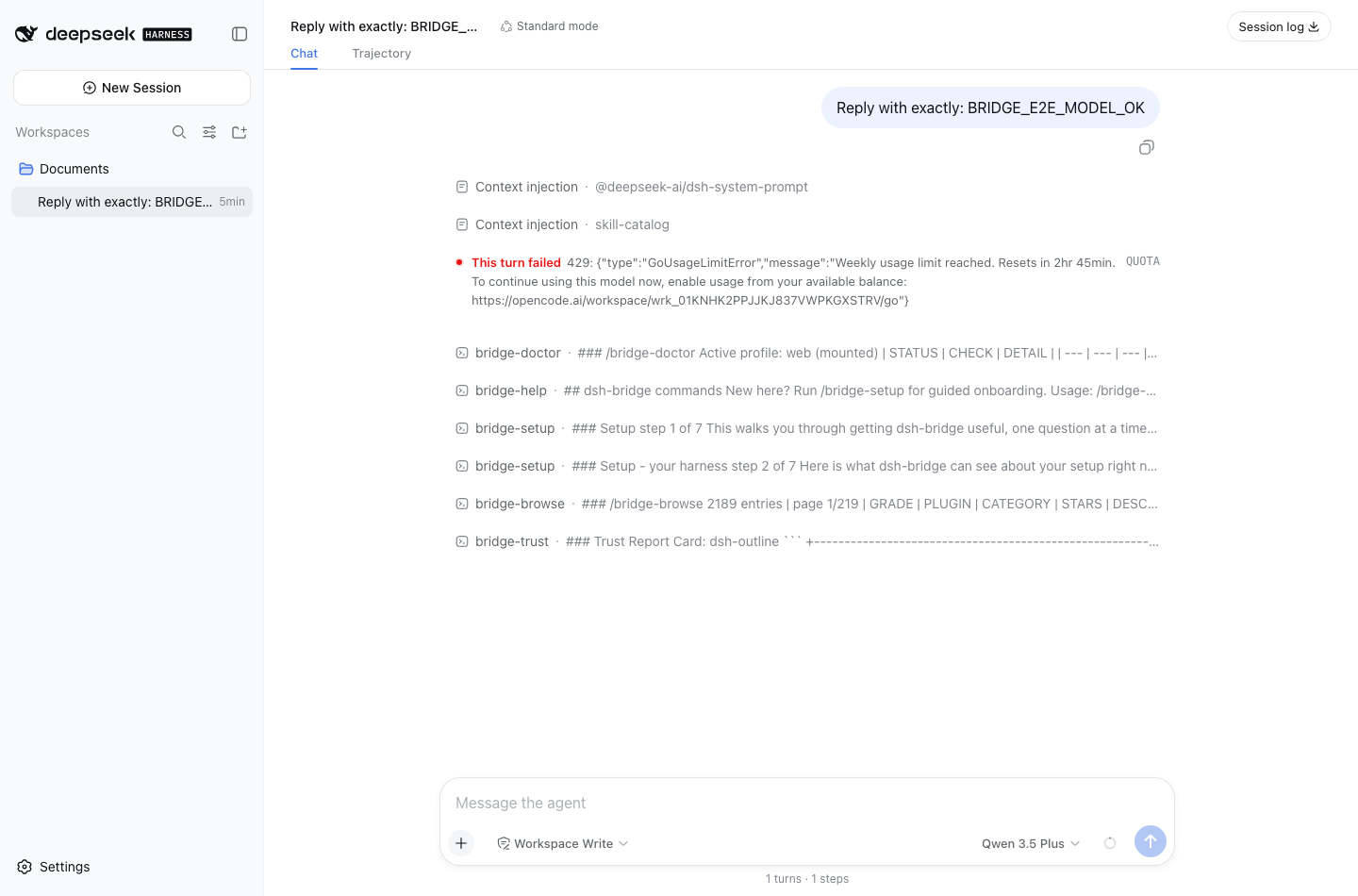The image size is (1358, 896).
Task: Switch to the Trajectory tab
Action: point(382,54)
